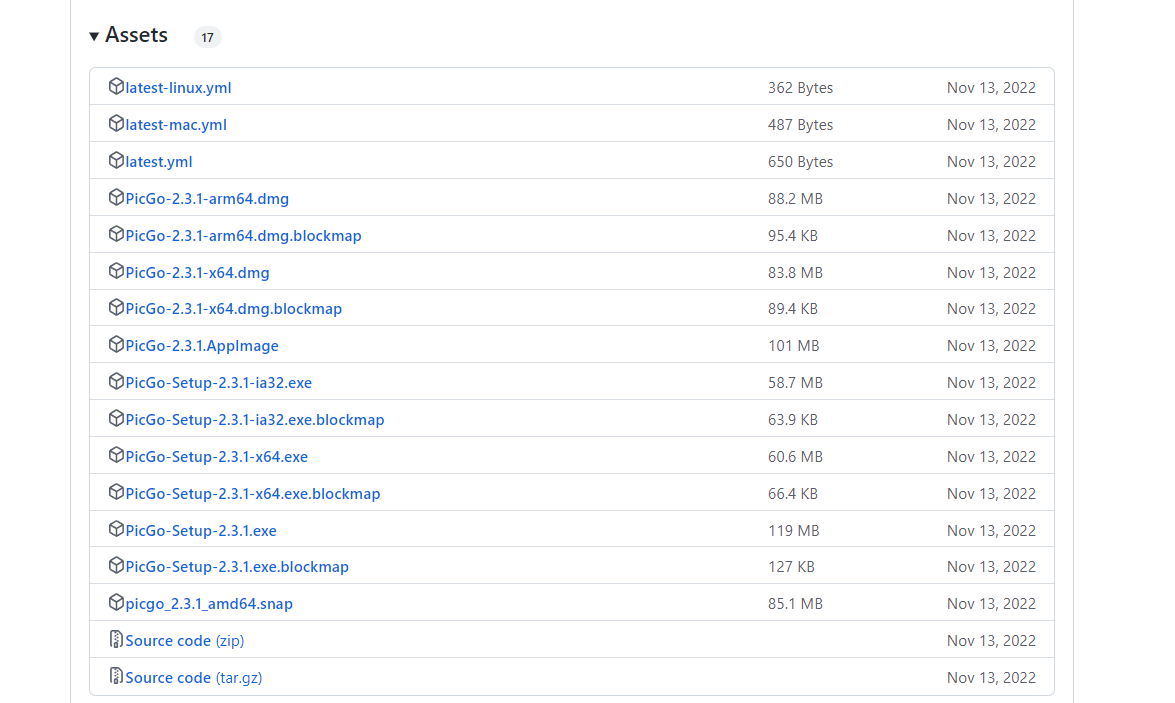The height and width of the screenshot is (703, 1175).
Task: Collapse the Assets section triangle
Action: (94, 36)
